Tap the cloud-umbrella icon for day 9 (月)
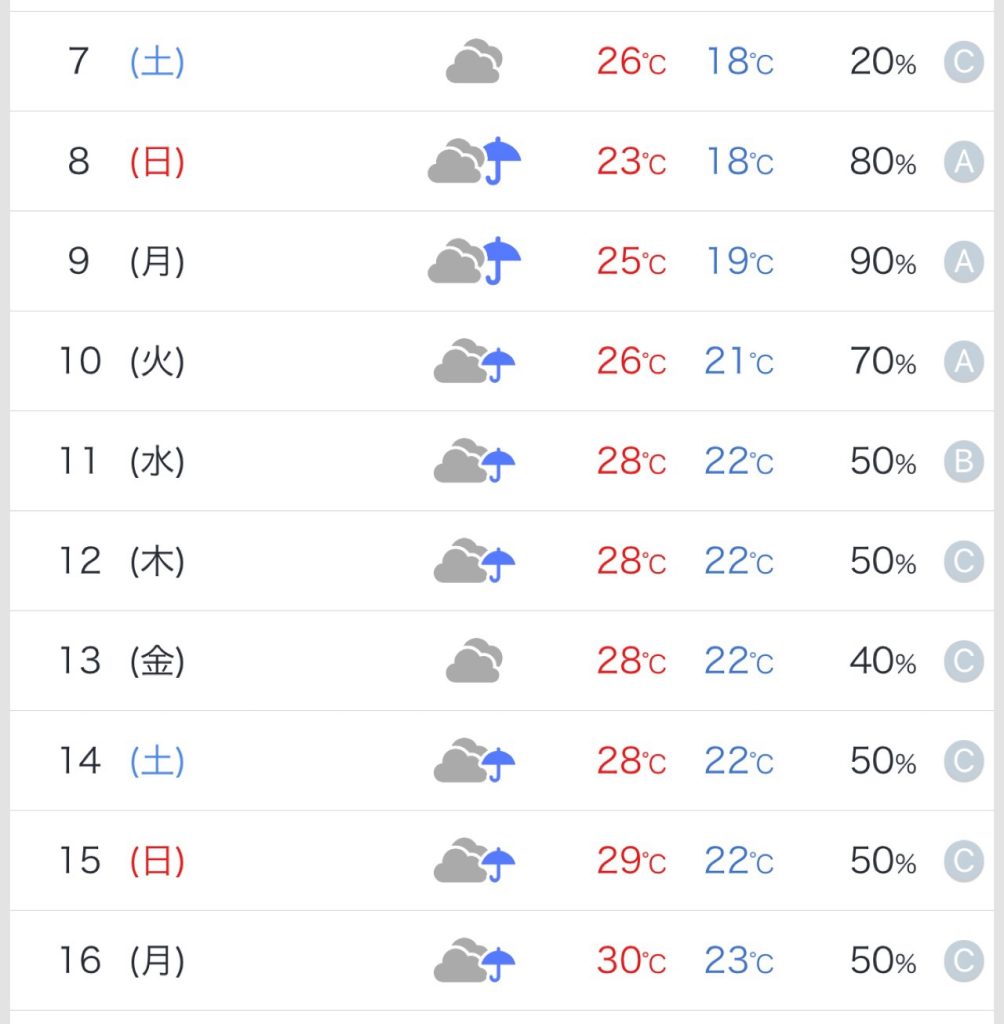This screenshot has height=1024, width=1004. tap(474, 261)
